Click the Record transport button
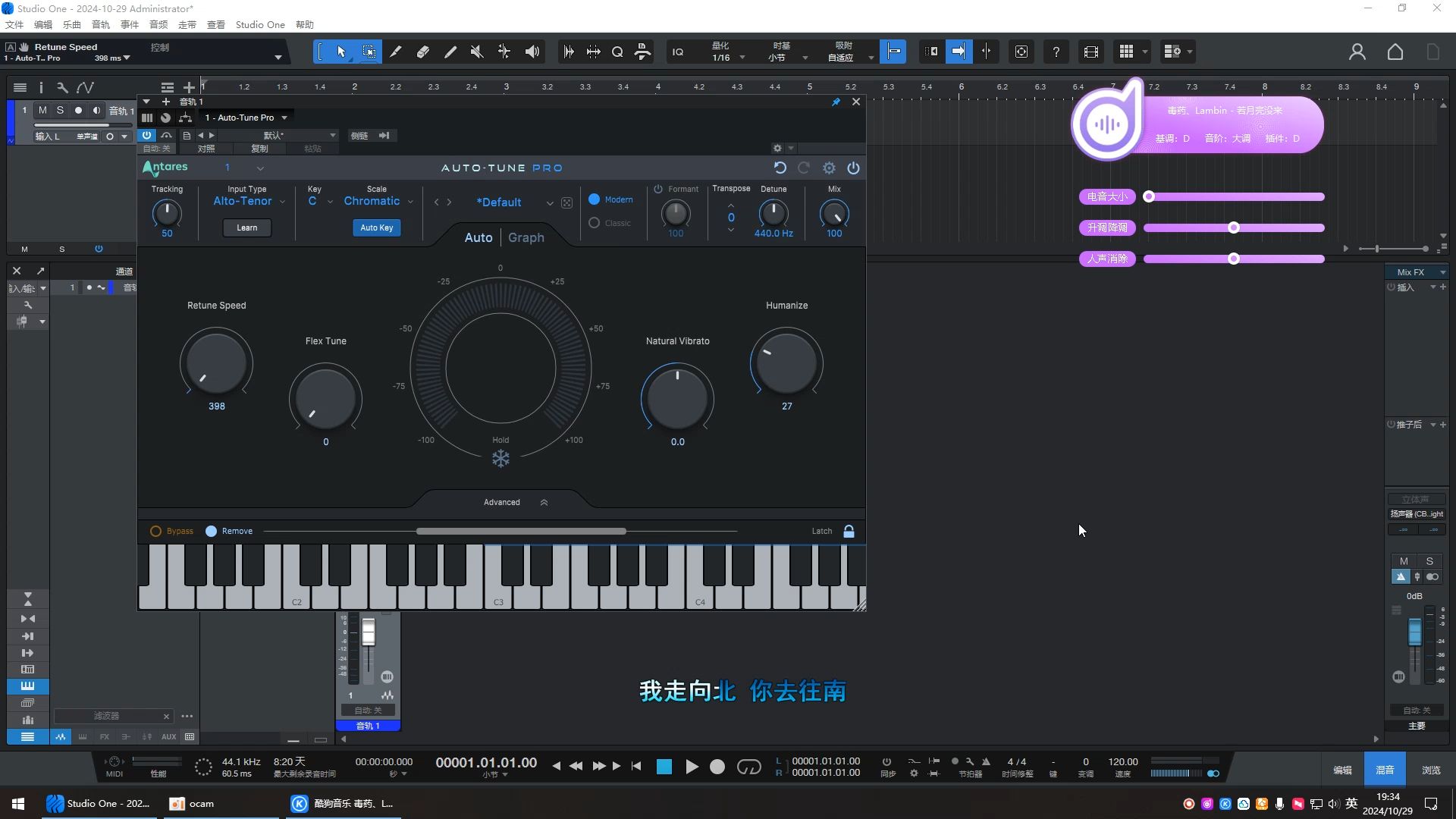Viewport: 1456px width, 819px height. [717, 767]
